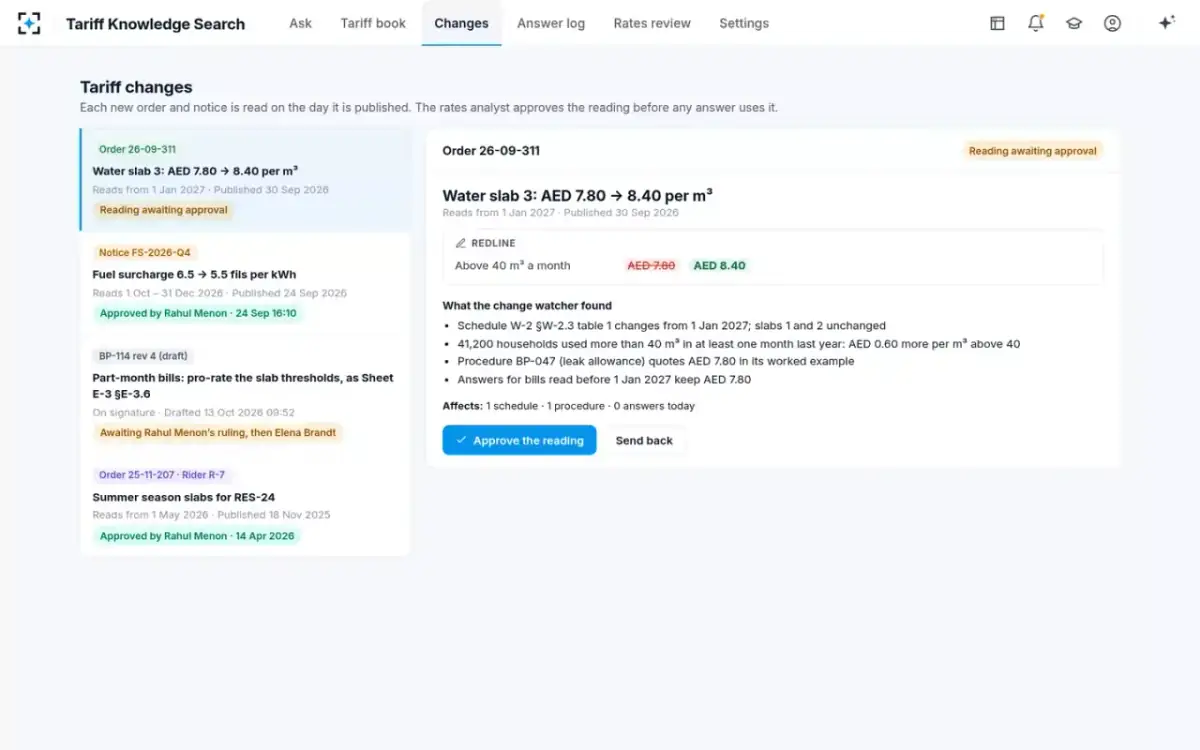The height and width of the screenshot is (750, 1200).
Task: Select Water slab 3 change in list
Action: point(245,180)
